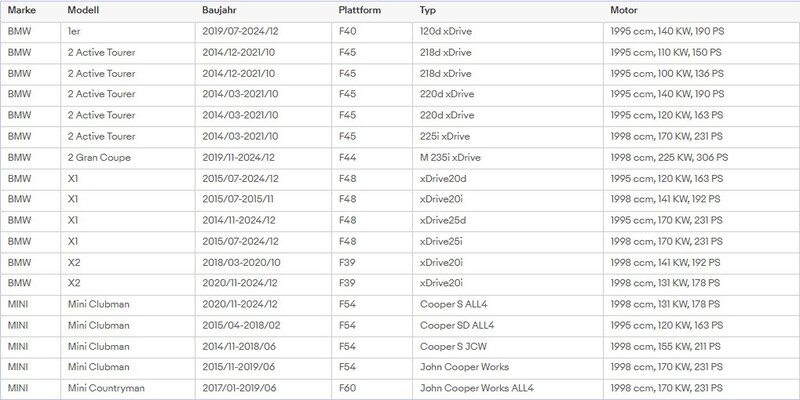Click the Plattform column header
Screen dimensions: 800x400
coord(360,10)
